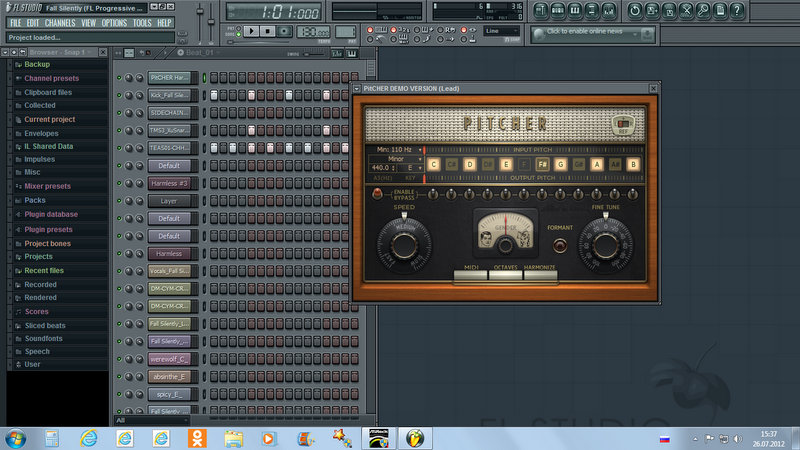This screenshot has width=800, height=450.
Task: Open Odnoklassniki shortcut in the taskbar
Action: (197, 438)
